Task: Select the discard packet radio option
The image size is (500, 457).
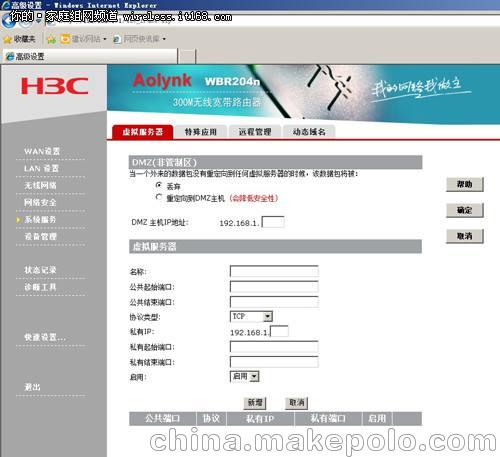Action: pyautogui.click(x=159, y=185)
